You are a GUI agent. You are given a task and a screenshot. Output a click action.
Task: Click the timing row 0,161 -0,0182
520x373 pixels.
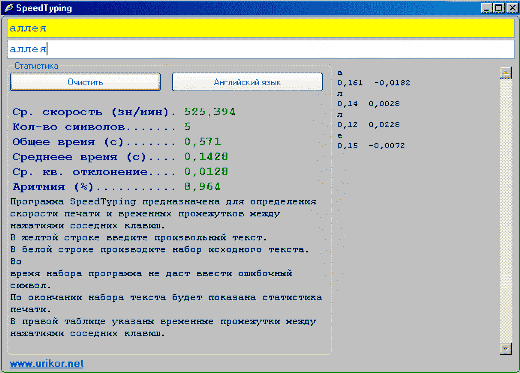tap(374, 83)
